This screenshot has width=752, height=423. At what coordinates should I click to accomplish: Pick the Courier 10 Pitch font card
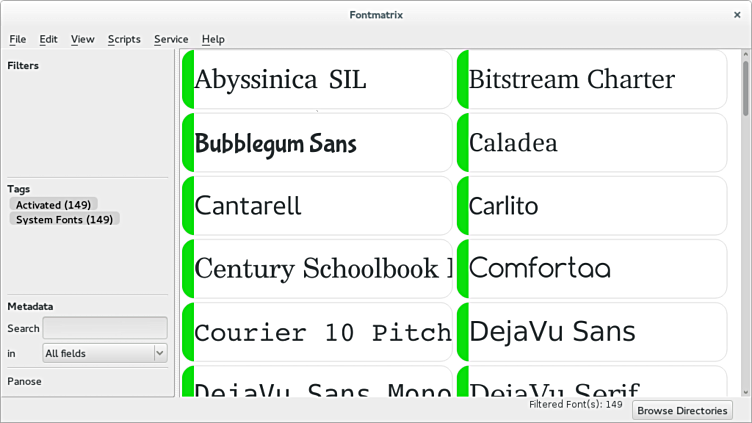320,332
